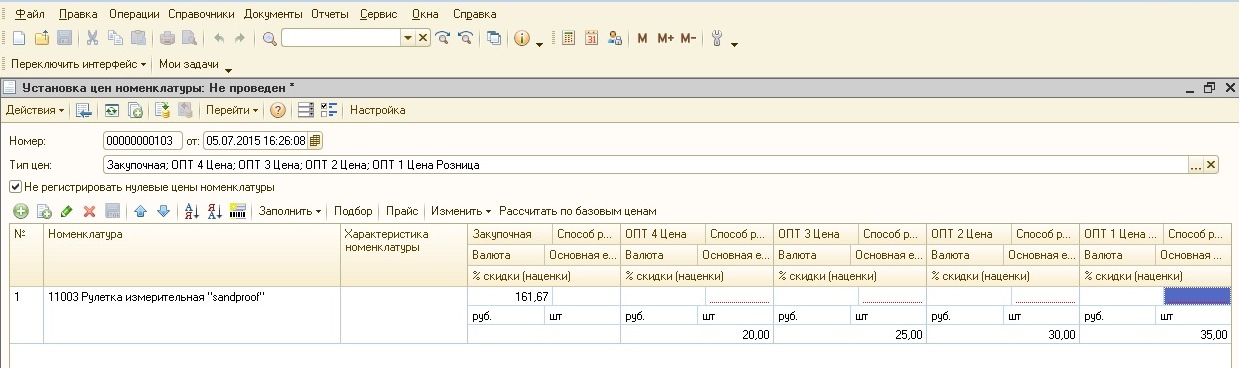
Task: Print using the printer icon
Action: 167,39
